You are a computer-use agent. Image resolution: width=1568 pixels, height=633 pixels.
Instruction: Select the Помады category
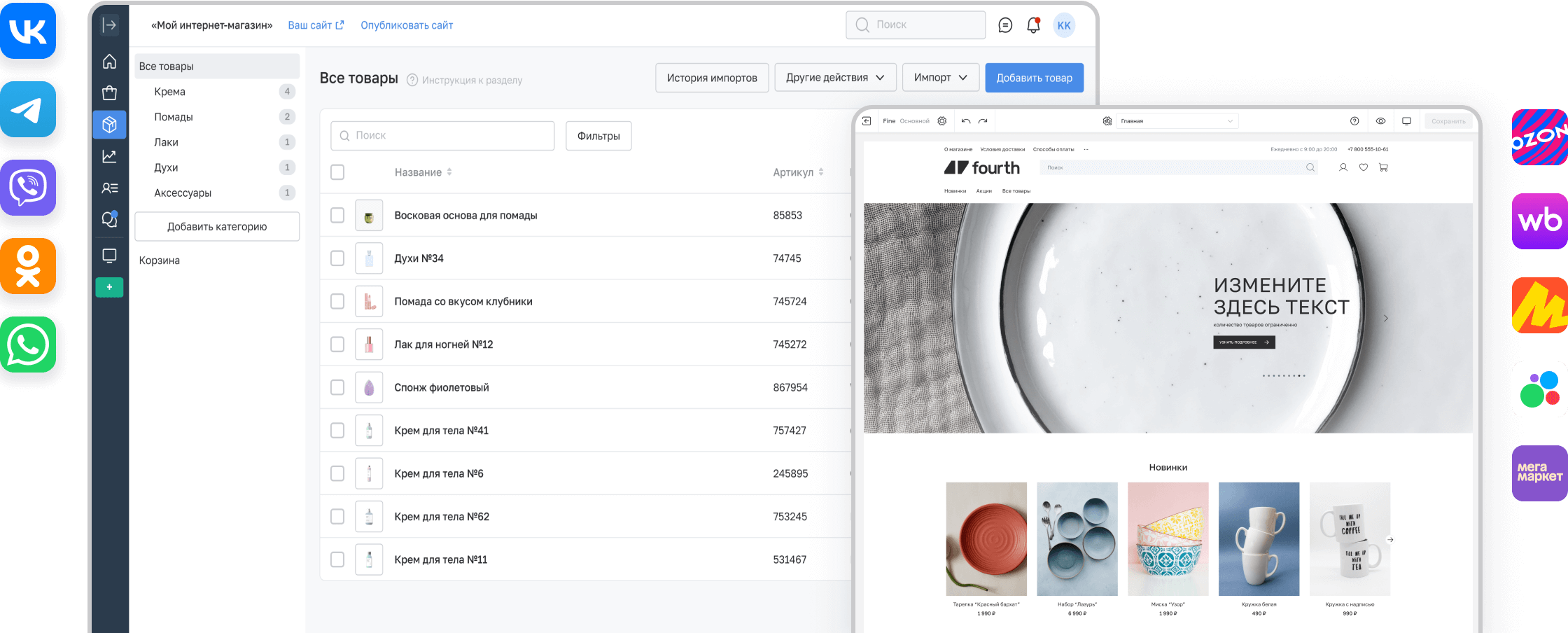click(174, 117)
